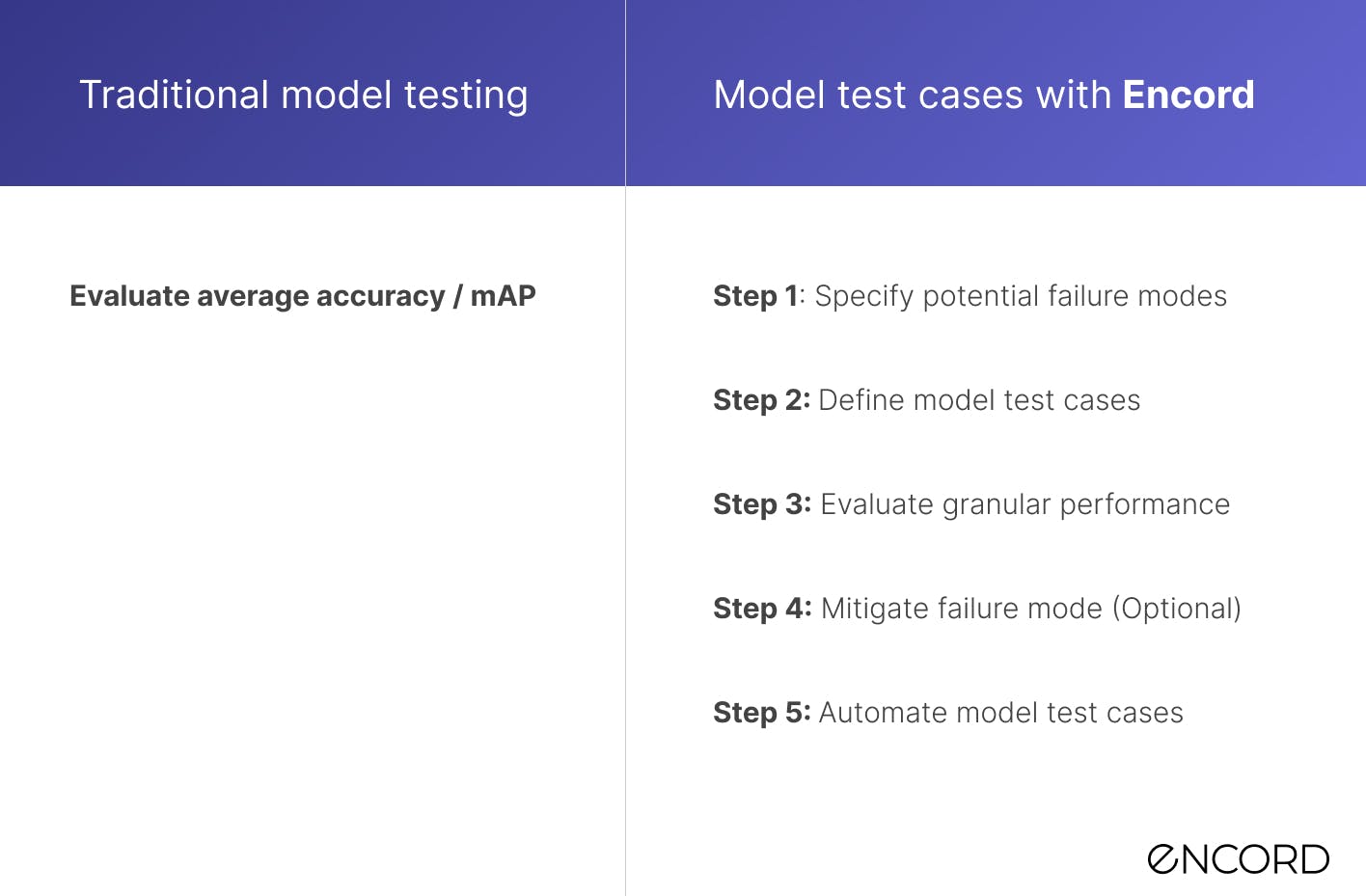Click 'Automate model test cases' phrase
This screenshot has height=896, width=1366.
1001,713
